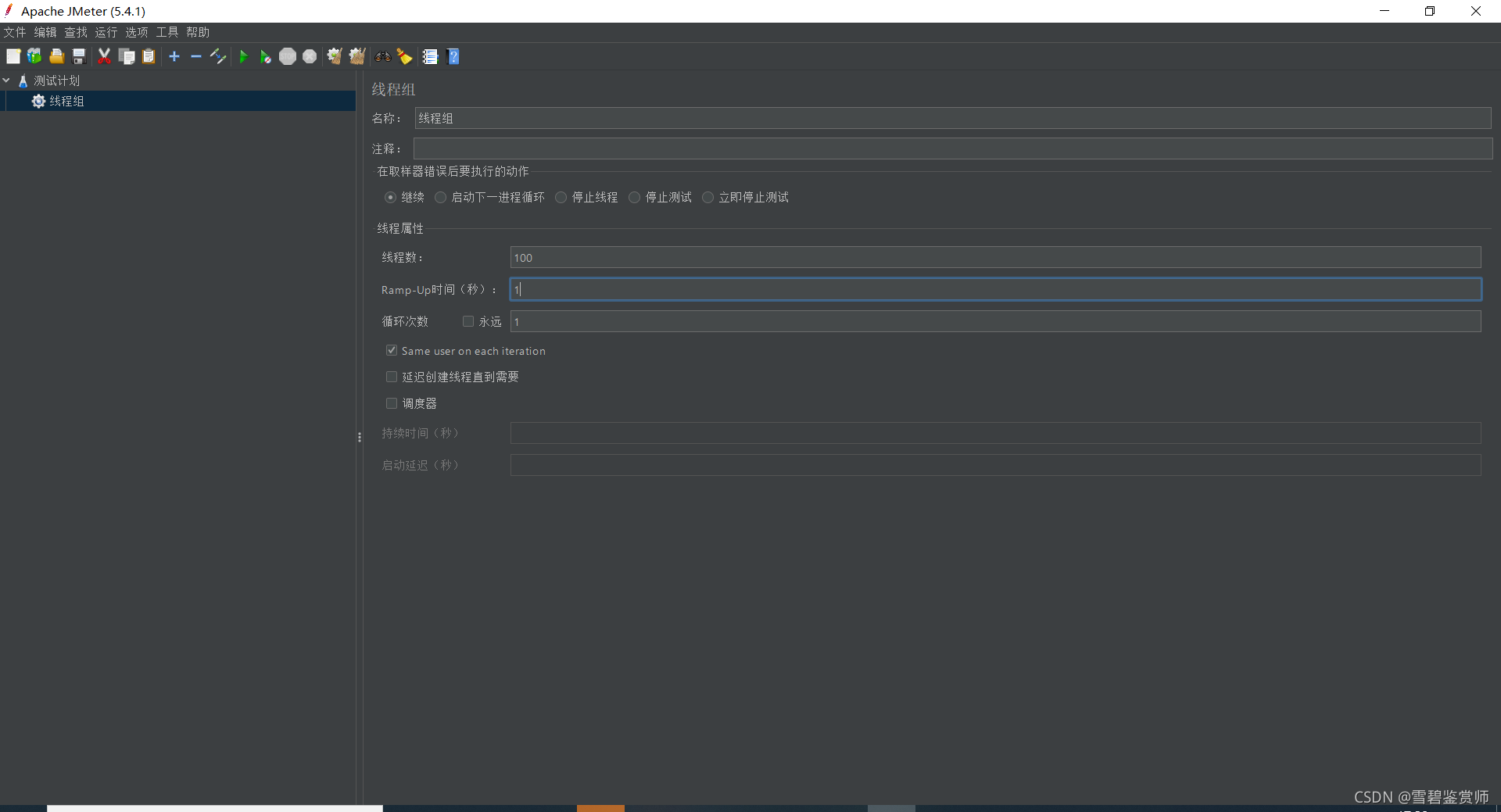Viewport: 1501px width, 812px height.
Task: Open the 运行 menu
Action: pyautogui.click(x=106, y=32)
